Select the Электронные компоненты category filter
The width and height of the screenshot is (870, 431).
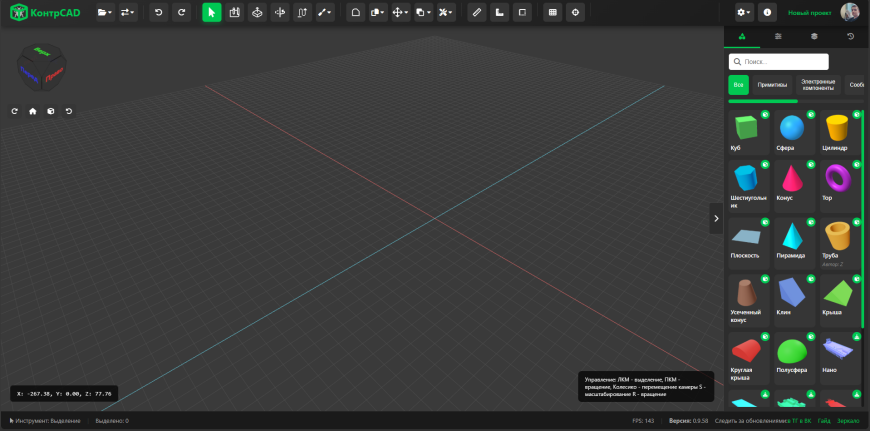tap(818, 85)
